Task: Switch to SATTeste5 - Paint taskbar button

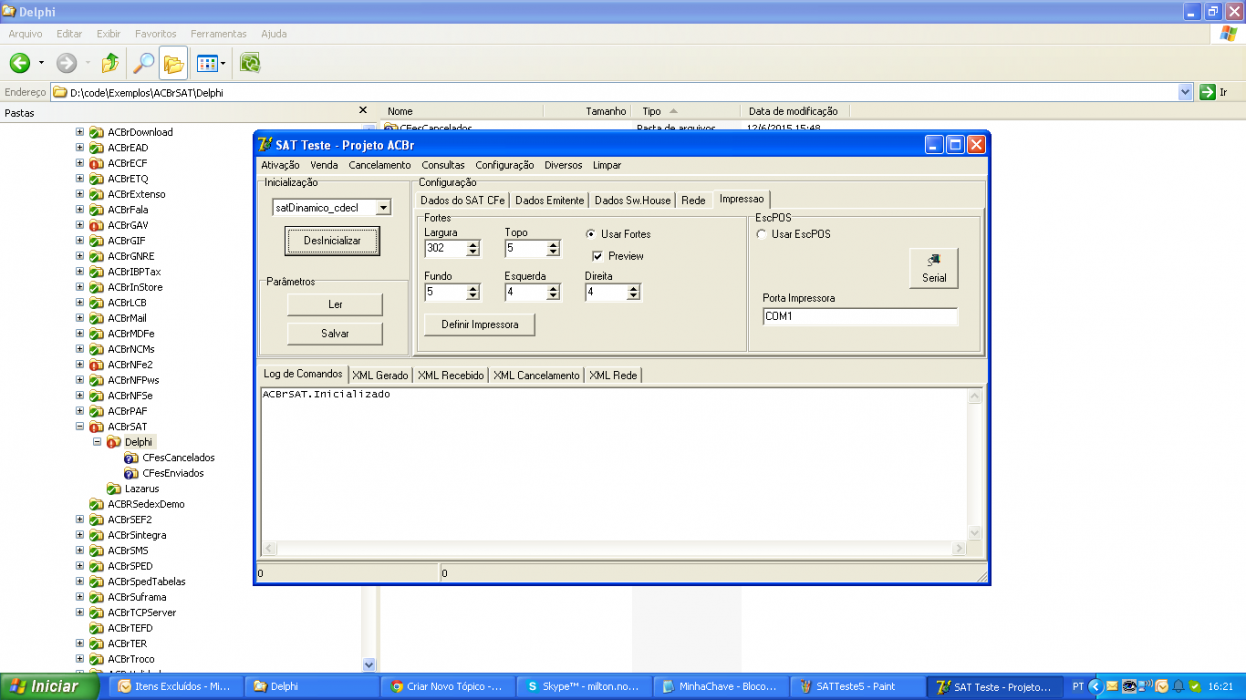Action: [856, 687]
